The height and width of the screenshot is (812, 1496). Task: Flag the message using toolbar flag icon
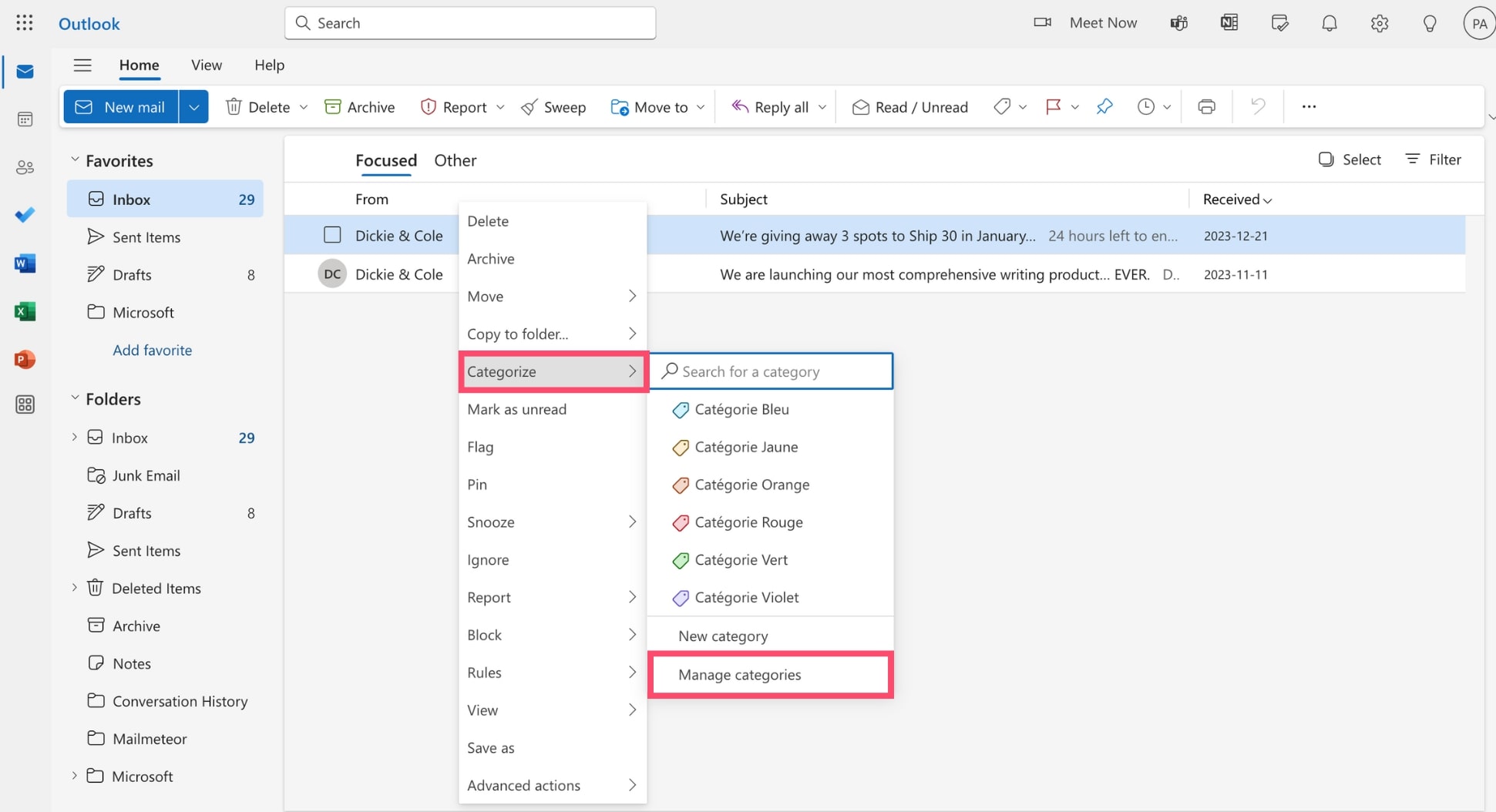pos(1054,106)
